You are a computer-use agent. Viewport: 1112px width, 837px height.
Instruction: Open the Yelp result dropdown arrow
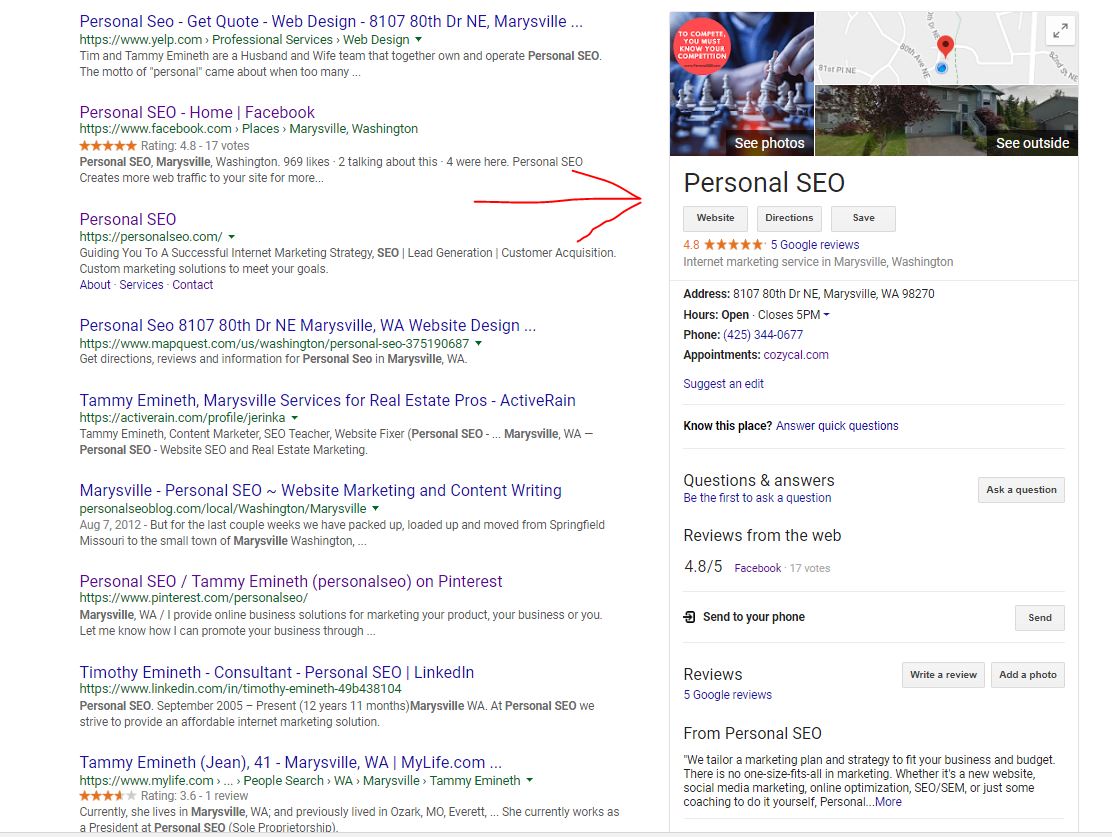tap(418, 40)
